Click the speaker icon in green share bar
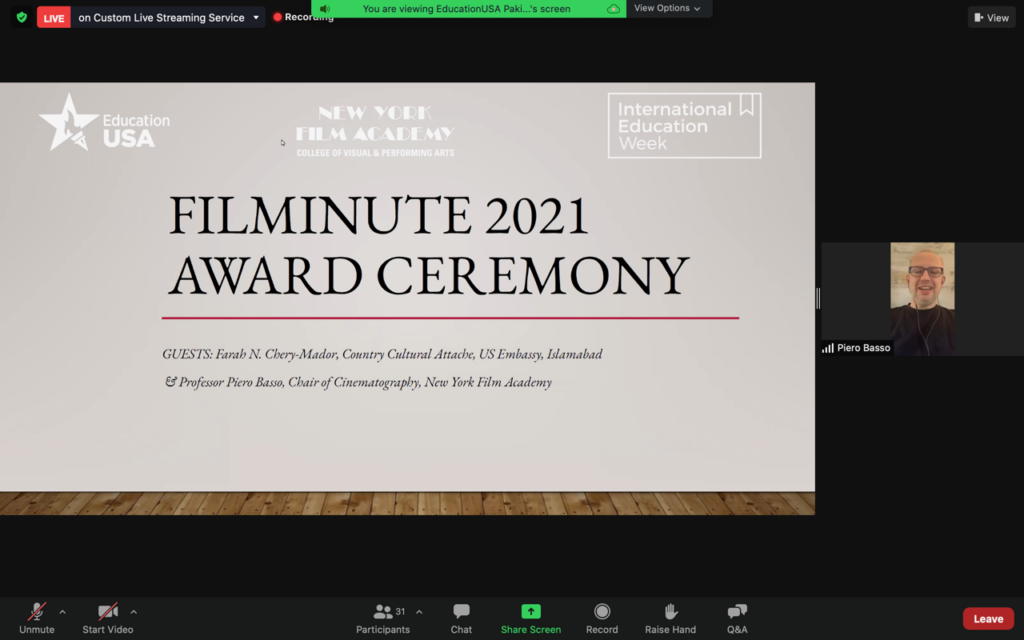This screenshot has width=1024, height=640. pyautogui.click(x=325, y=8)
